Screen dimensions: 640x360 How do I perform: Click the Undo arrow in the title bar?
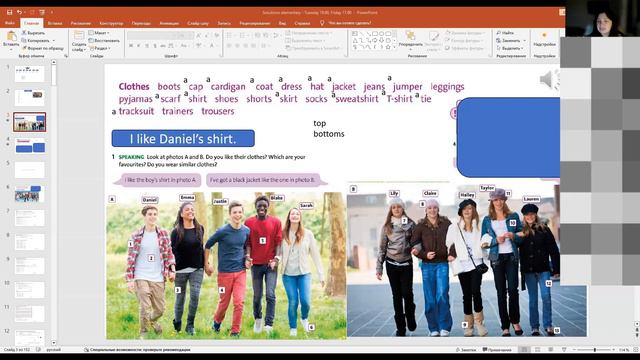point(19,12)
